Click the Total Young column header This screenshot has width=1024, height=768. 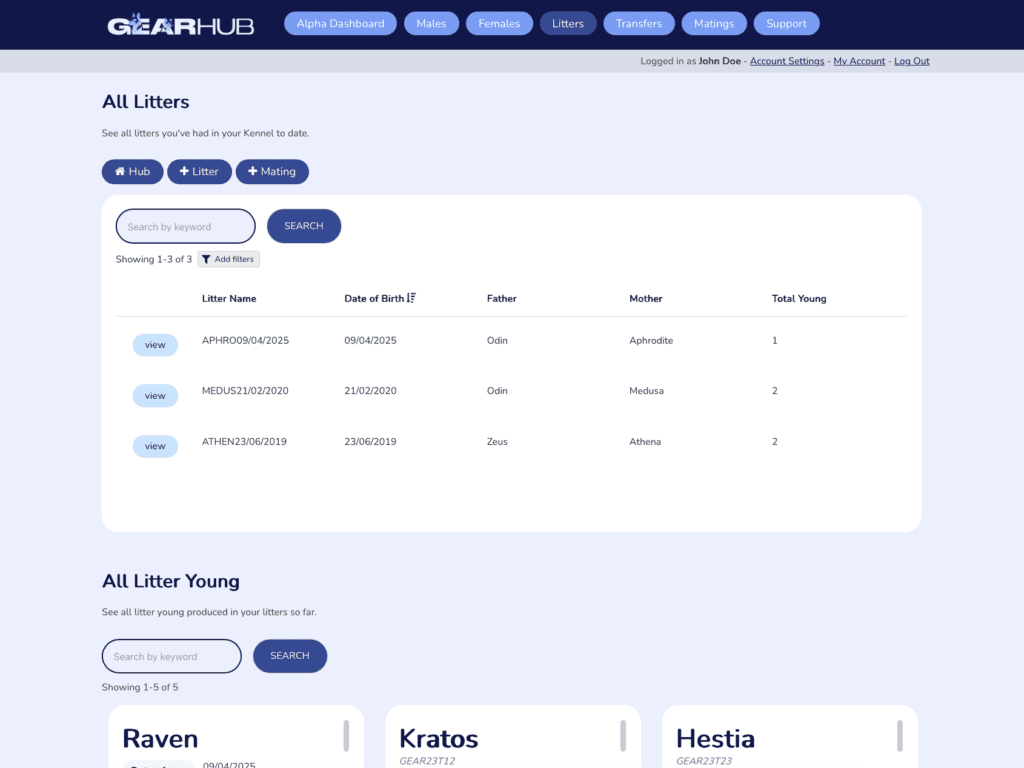[x=799, y=298]
